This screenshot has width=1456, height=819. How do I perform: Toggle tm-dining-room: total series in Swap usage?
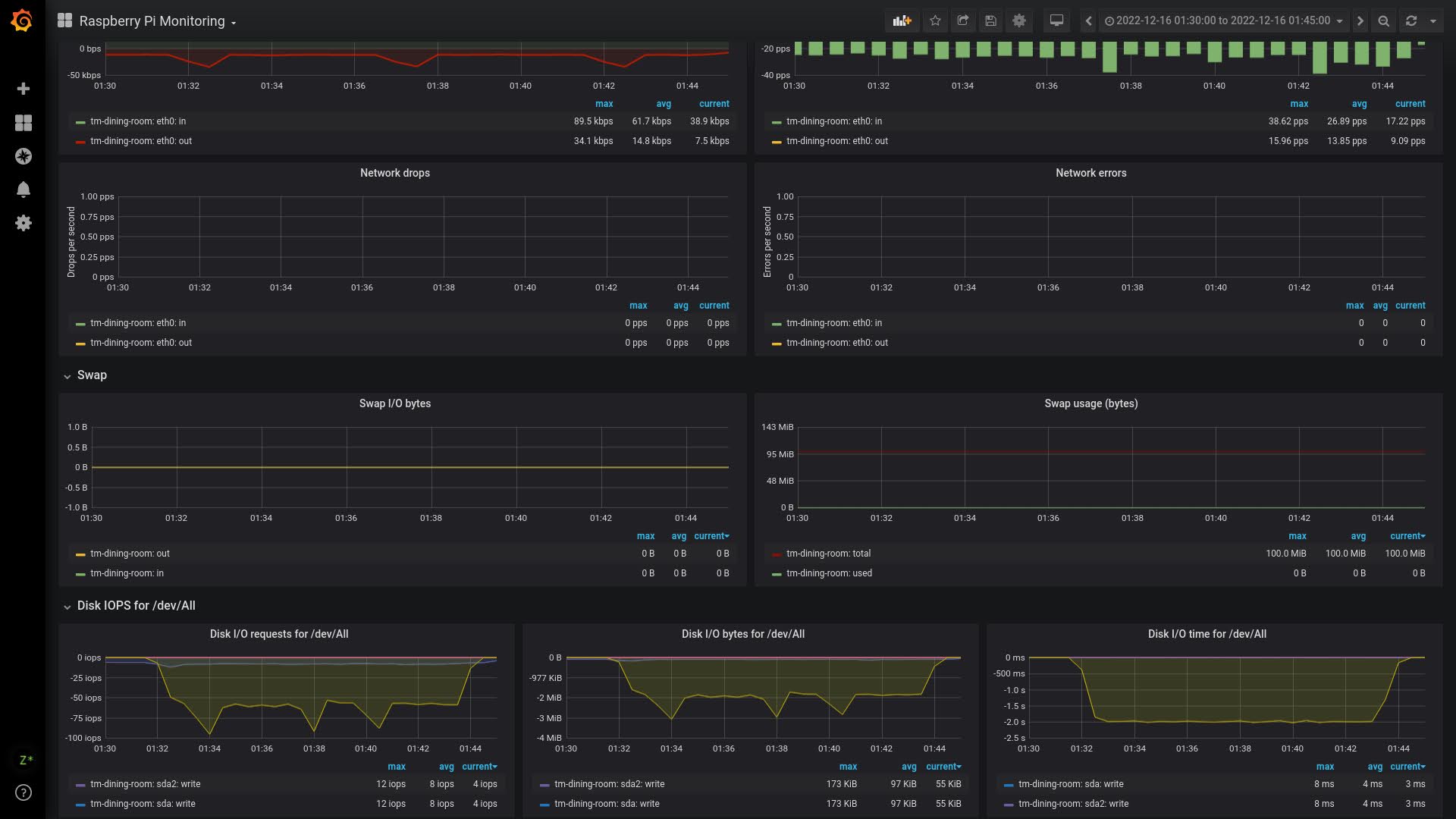pyautogui.click(x=828, y=554)
